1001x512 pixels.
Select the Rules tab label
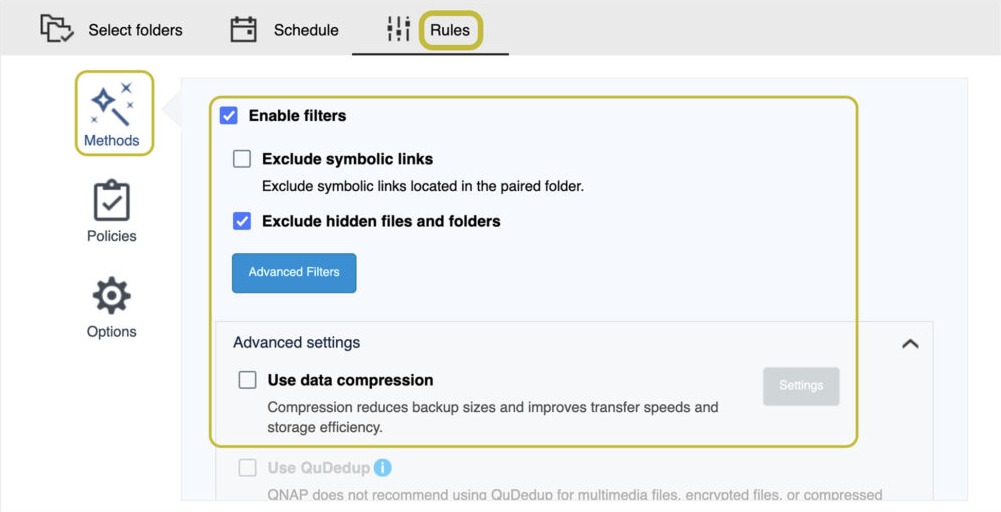(450, 30)
